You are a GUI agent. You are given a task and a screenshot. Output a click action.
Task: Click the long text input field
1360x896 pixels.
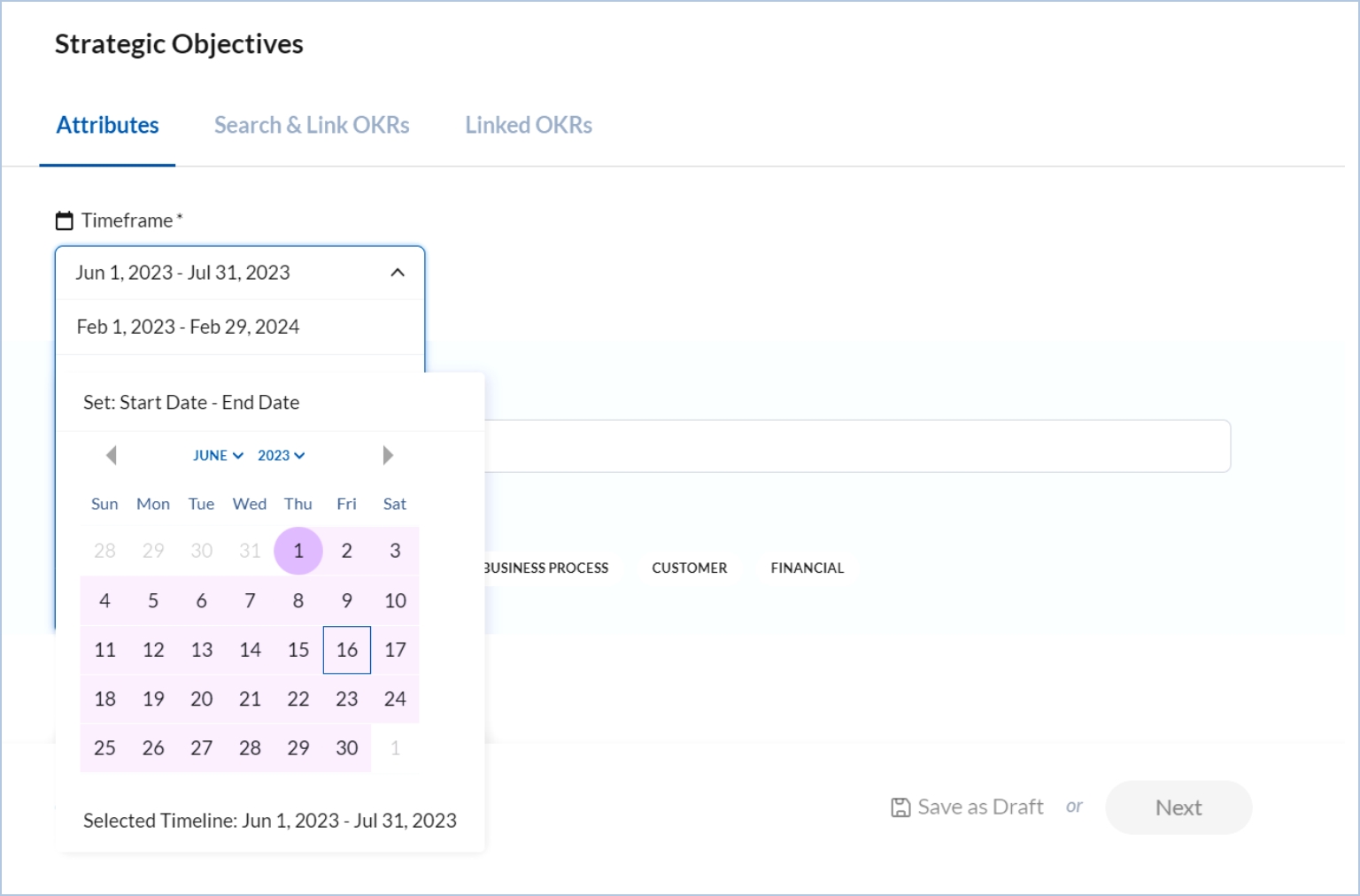pos(857,446)
